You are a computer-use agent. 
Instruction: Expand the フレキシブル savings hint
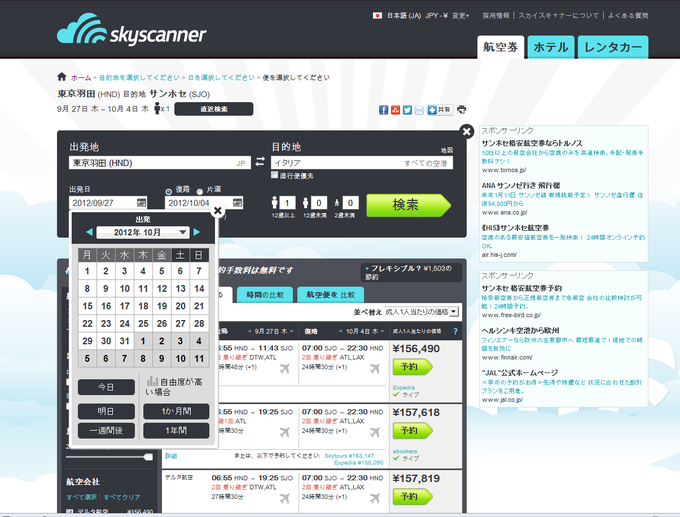[411, 272]
